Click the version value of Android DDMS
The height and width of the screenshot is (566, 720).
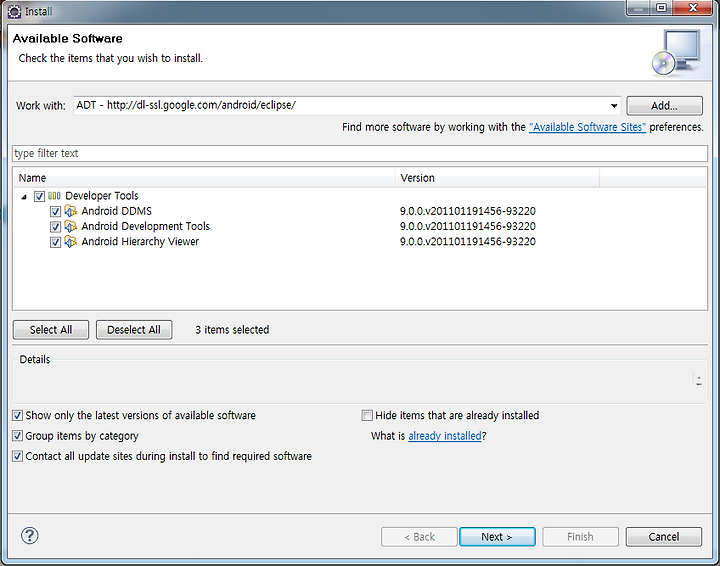coord(467,211)
